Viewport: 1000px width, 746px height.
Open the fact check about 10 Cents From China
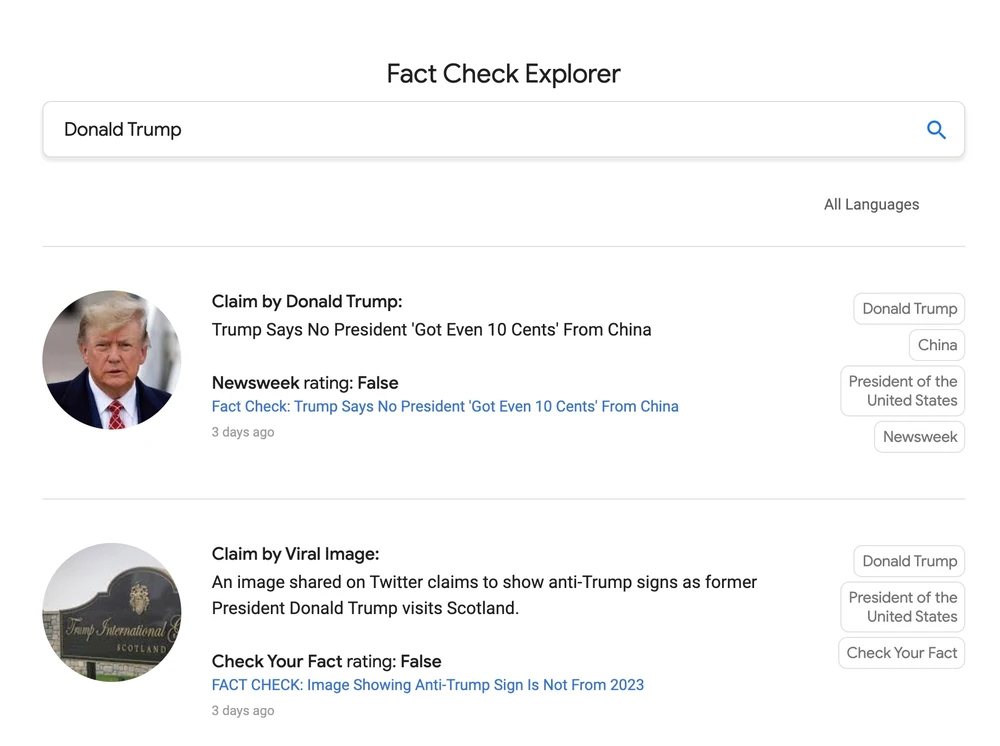click(x=444, y=406)
